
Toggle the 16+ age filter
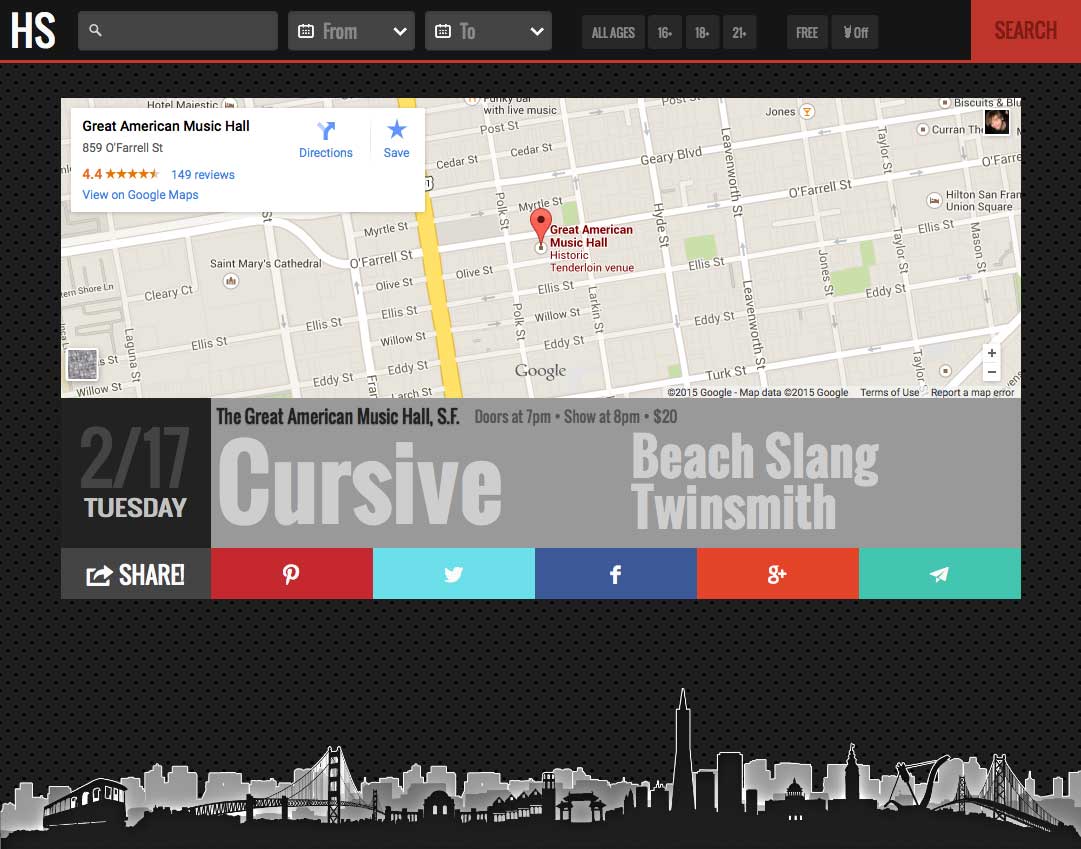[665, 32]
